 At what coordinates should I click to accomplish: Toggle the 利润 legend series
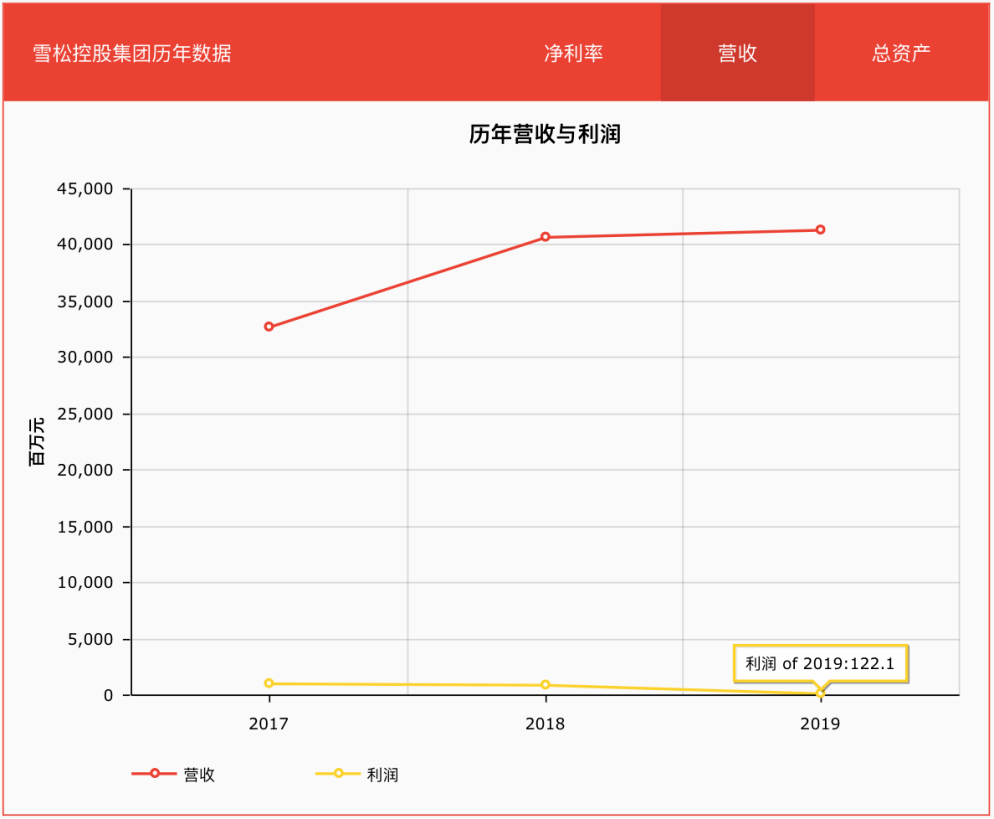357,775
